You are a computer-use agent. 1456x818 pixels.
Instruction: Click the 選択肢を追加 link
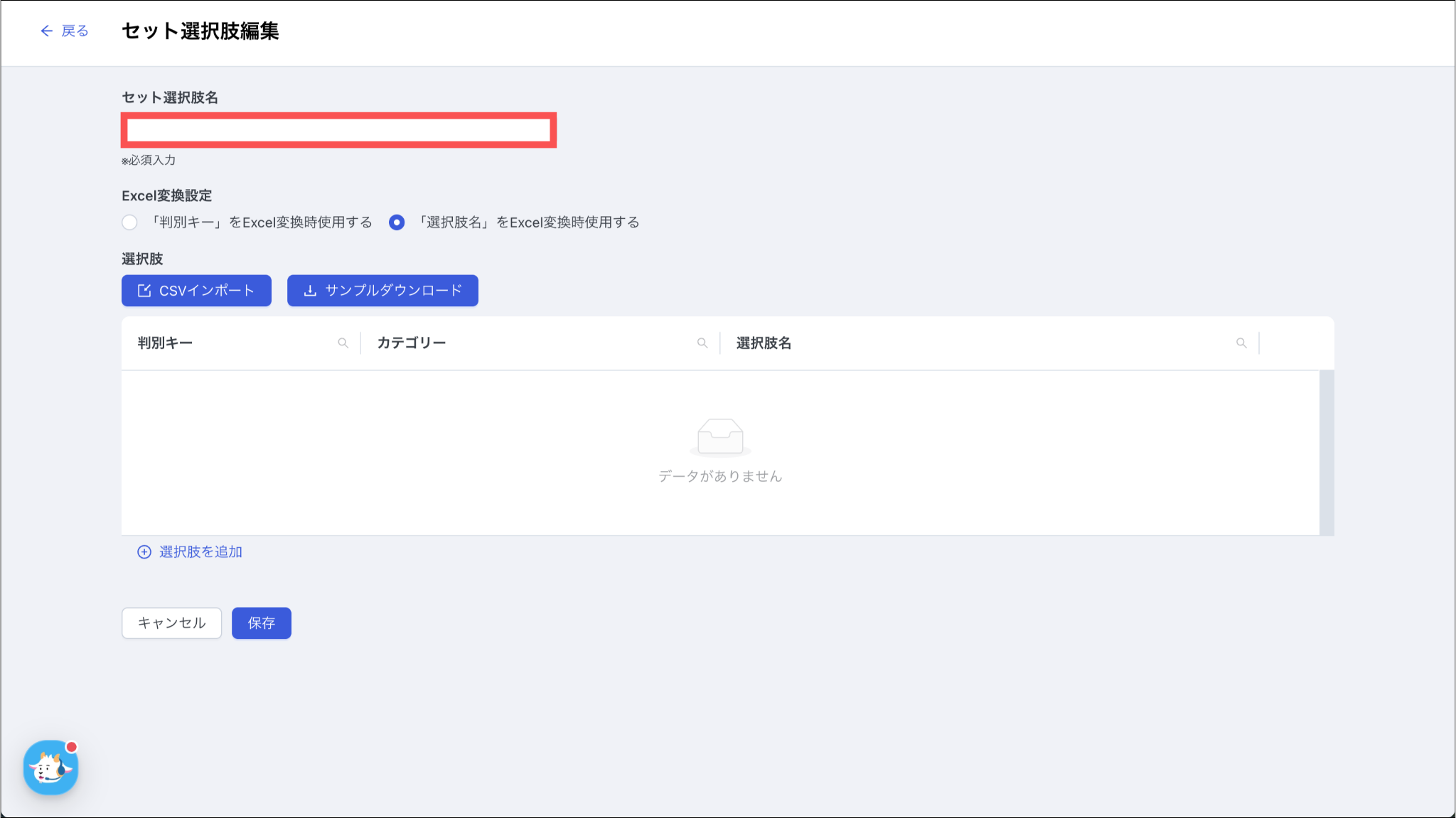pos(200,552)
